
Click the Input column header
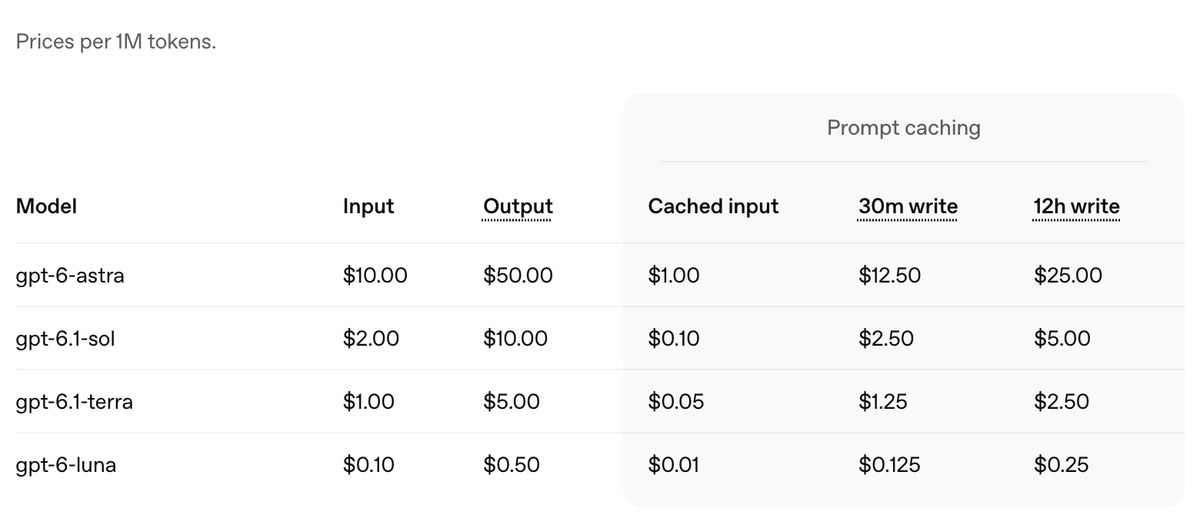coord(368,206)
